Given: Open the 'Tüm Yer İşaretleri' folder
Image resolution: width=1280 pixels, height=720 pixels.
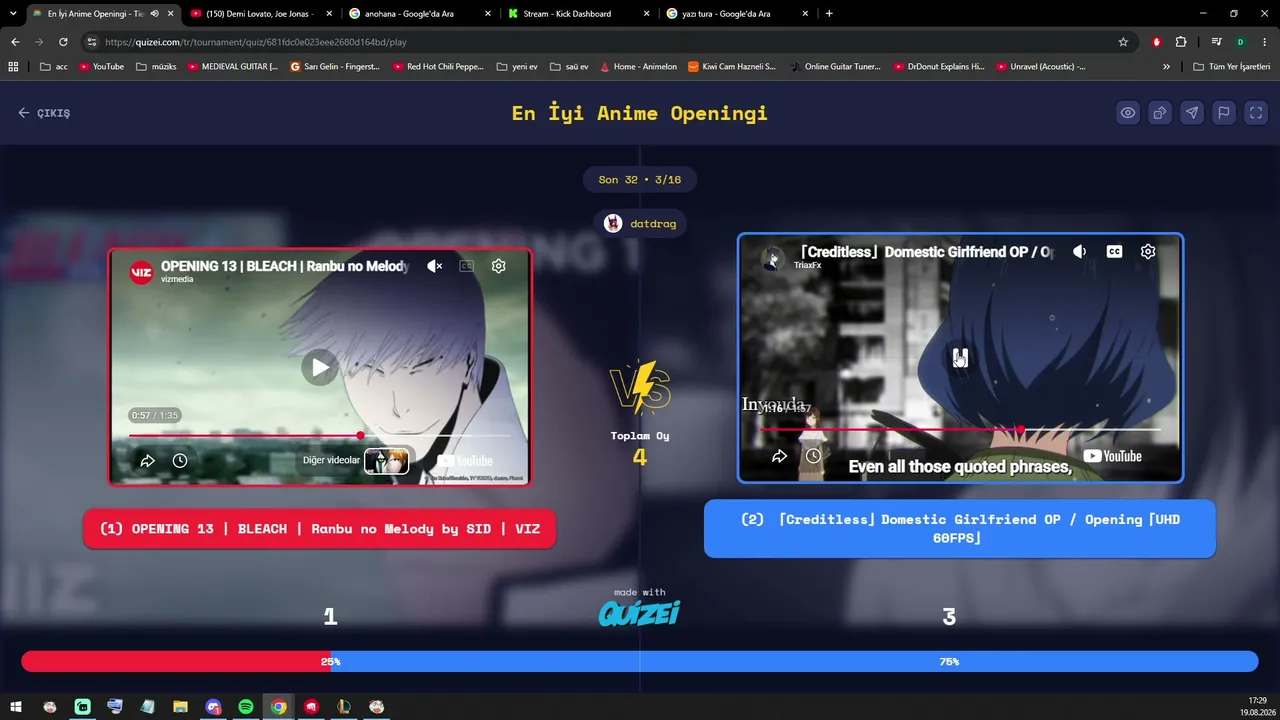Looking at the screenshot, I should coord(1232,67).
